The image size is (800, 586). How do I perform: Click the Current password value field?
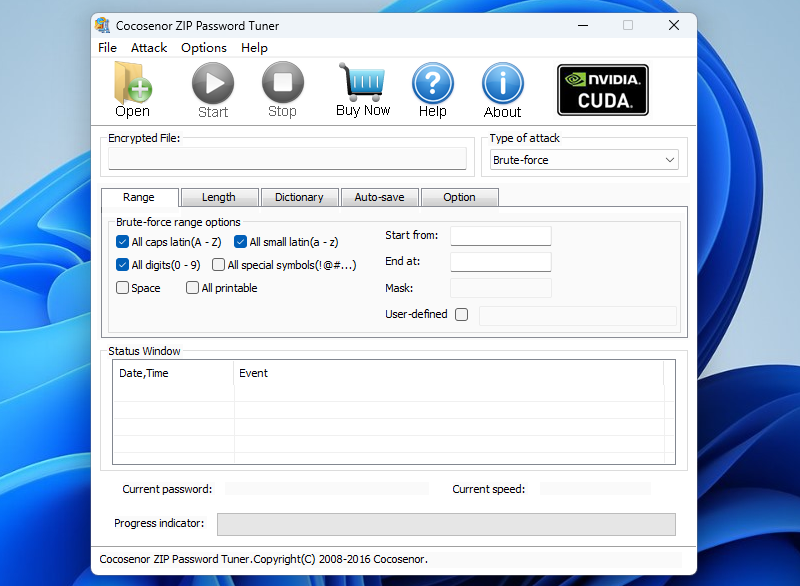tap(327, 489)
